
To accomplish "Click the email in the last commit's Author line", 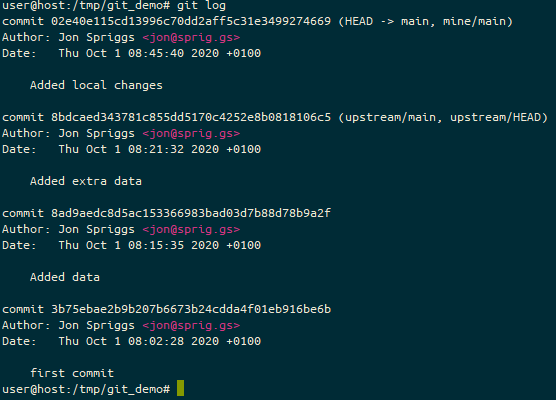I will pos(191,326).
